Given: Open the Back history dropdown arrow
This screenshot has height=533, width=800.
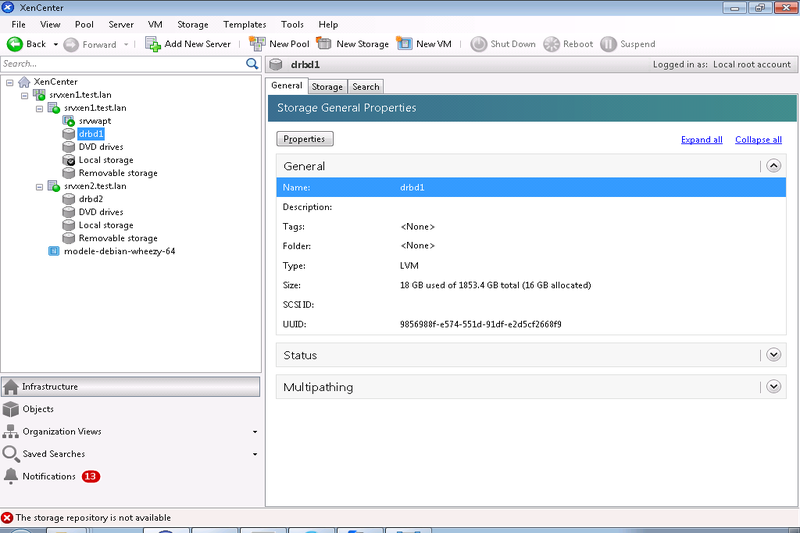Looking at the screenshot, I should 56,44.
